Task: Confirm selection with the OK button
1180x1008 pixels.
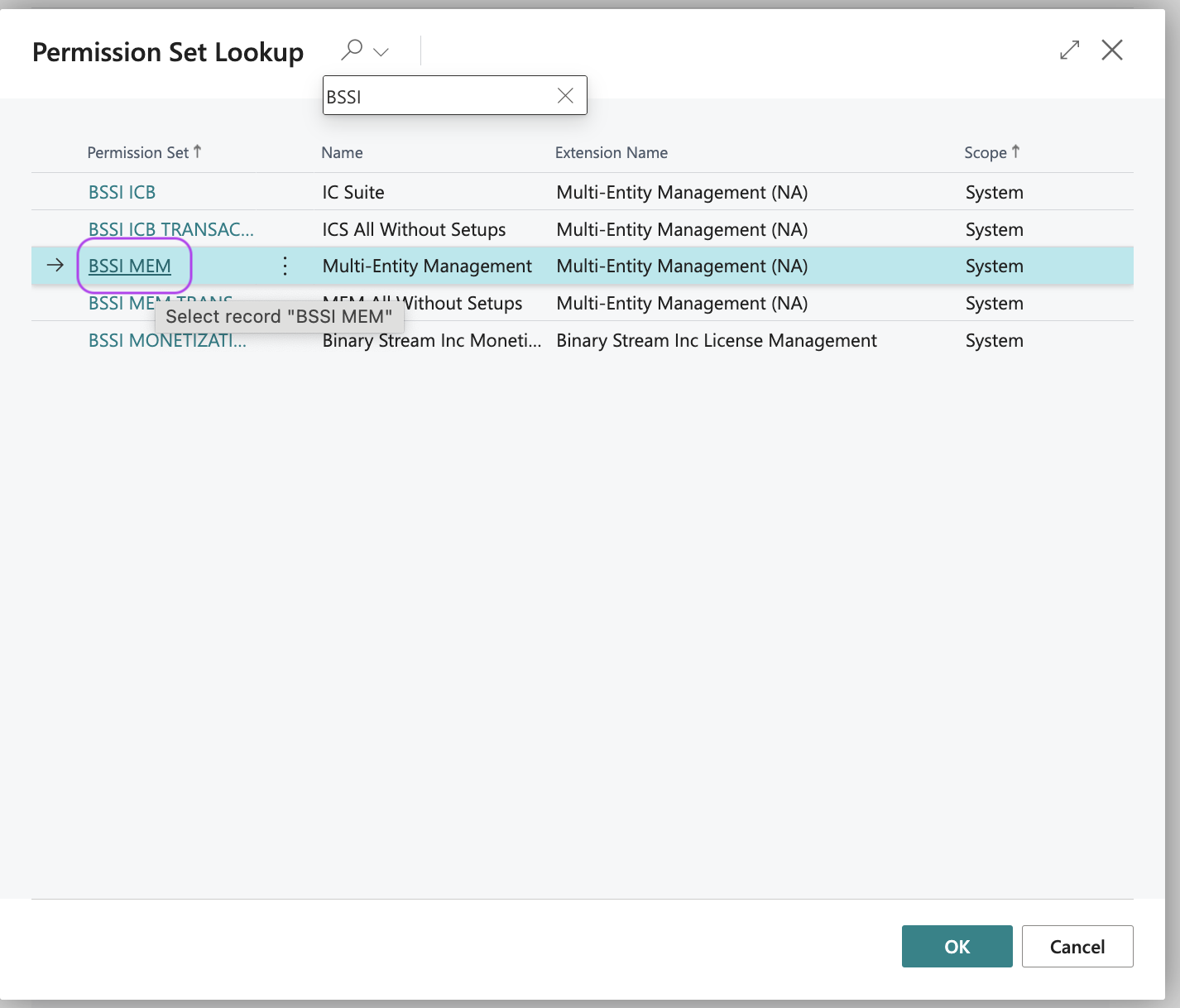Action: point(957,946)
